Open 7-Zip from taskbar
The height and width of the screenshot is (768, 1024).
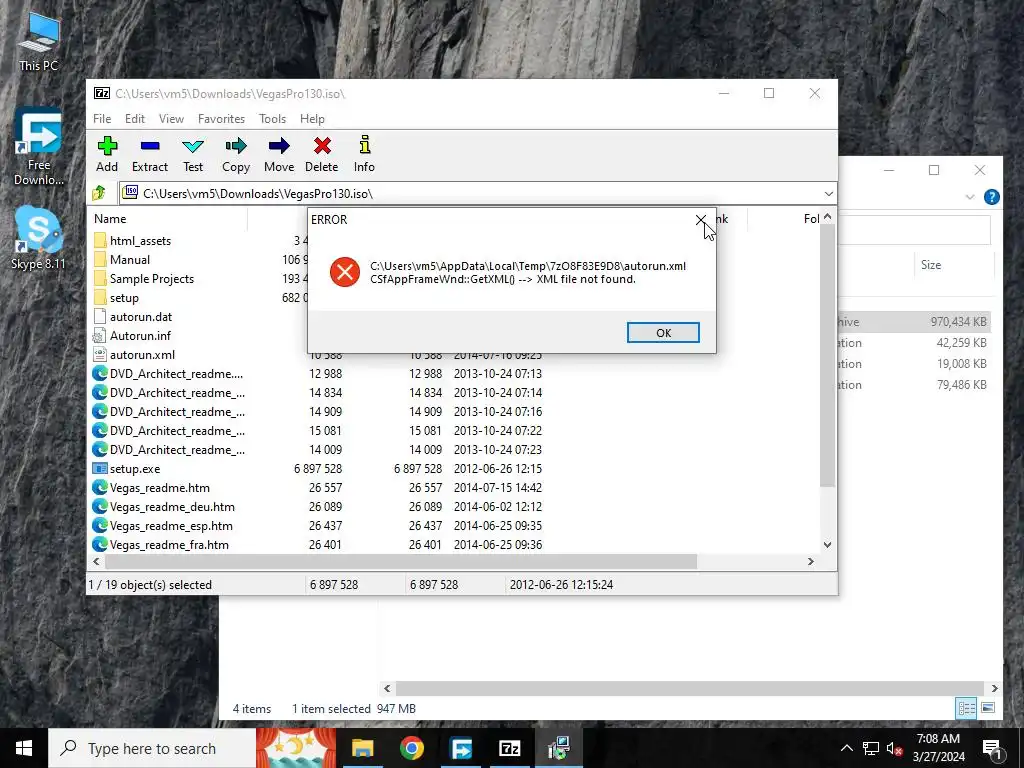509,748
